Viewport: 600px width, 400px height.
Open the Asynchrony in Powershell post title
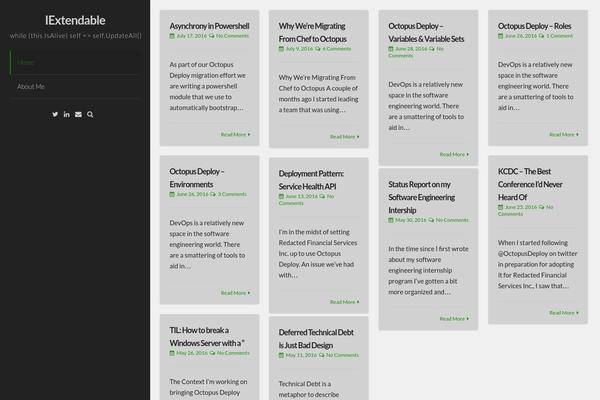[209, 26]
